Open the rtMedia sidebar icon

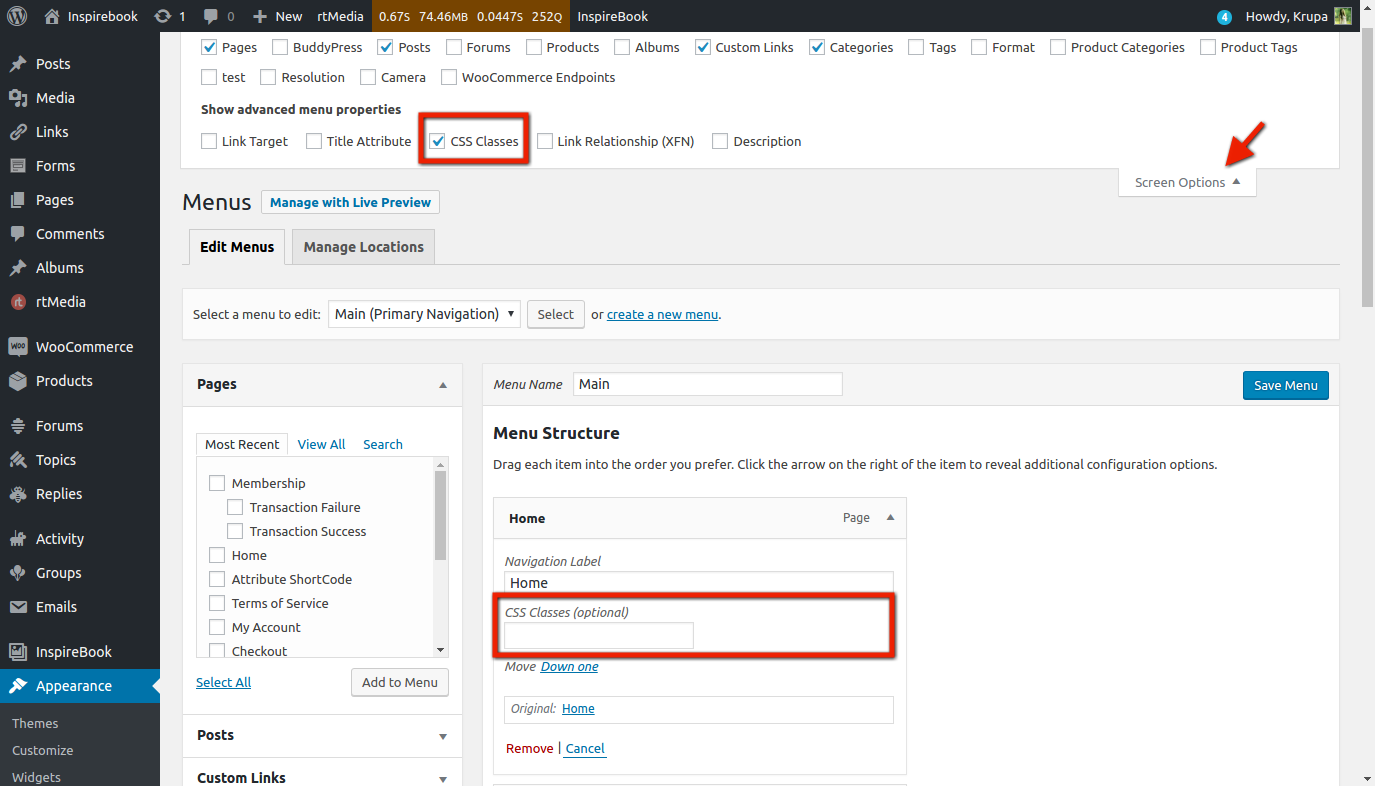pos(18,302)
